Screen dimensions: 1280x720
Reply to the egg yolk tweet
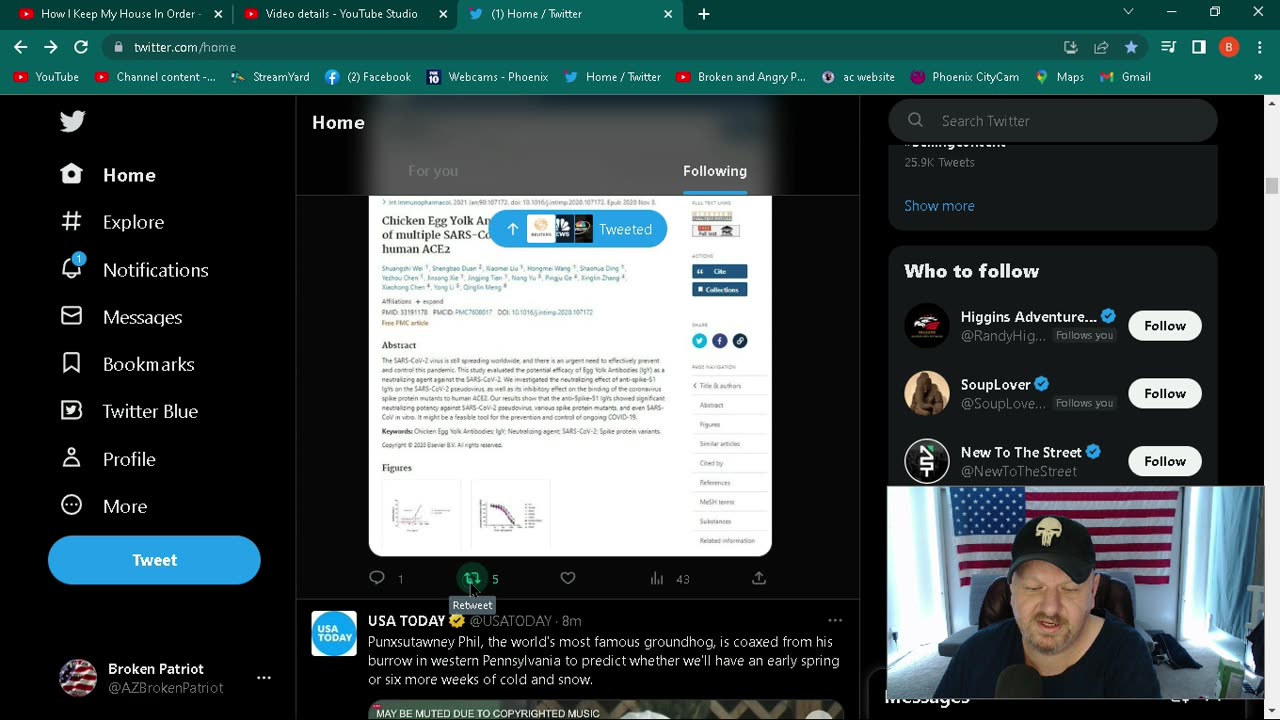[x=377, y=578]
